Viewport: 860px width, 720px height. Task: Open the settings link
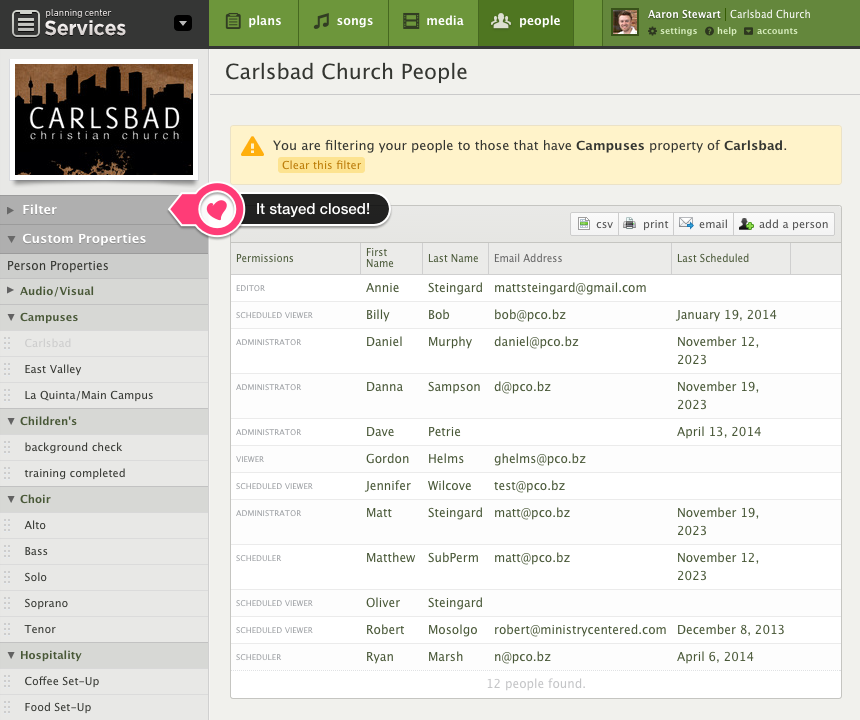pyautogui.click(x=673, y=32)
